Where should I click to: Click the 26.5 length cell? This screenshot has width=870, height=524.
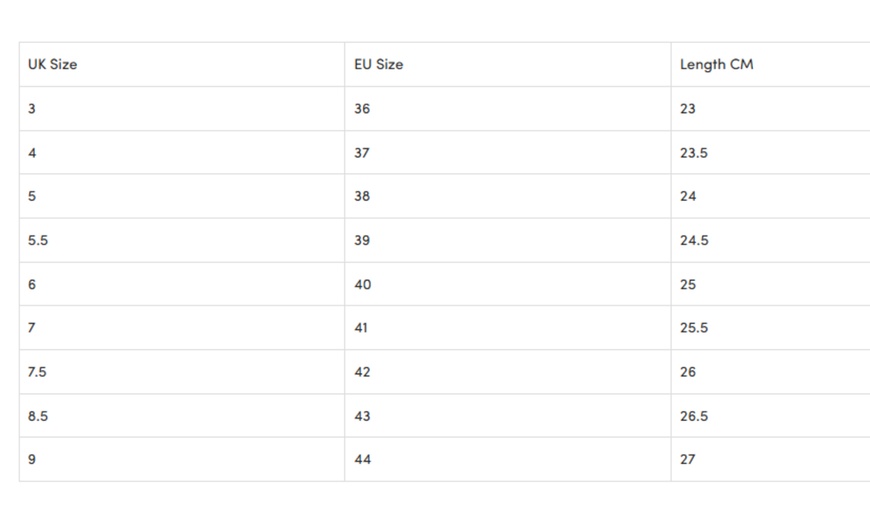pyautogui.click(x=694, y=415)
